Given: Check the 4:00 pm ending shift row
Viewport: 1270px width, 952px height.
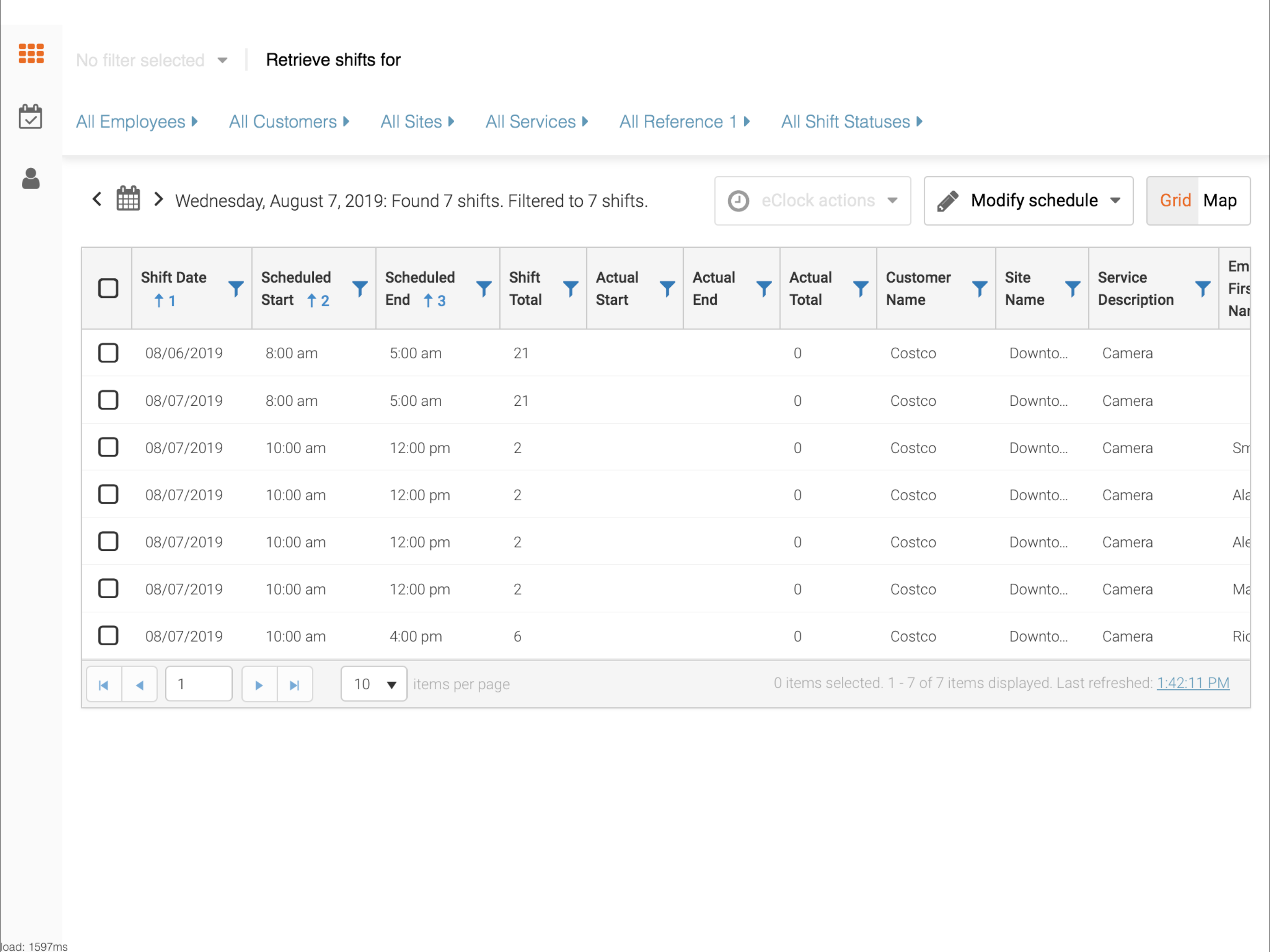Looking at the screenshot, I should (108, 635).
